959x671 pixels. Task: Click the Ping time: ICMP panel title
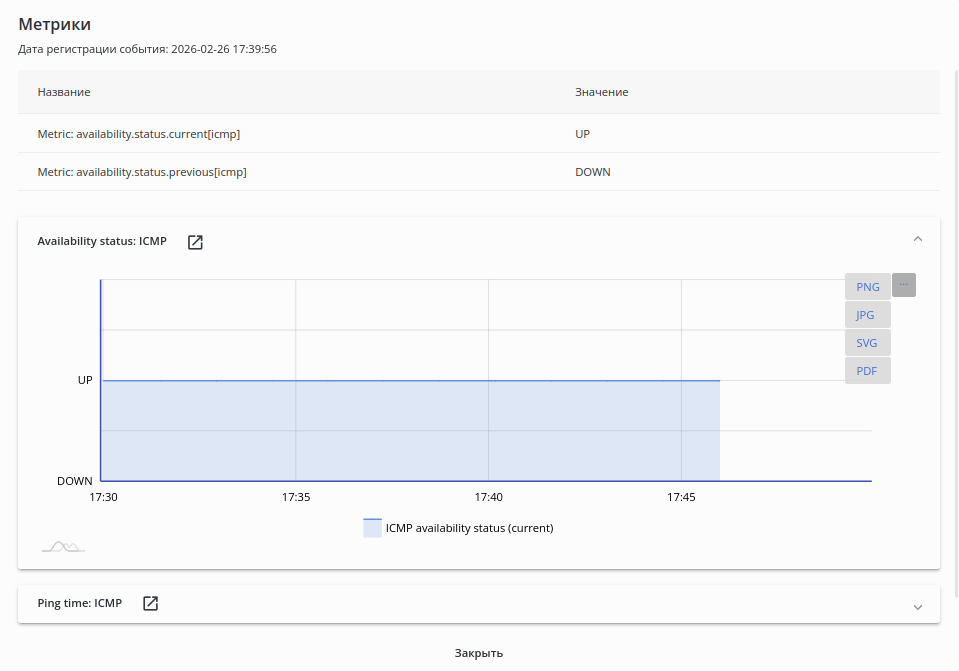coord(80,603)
